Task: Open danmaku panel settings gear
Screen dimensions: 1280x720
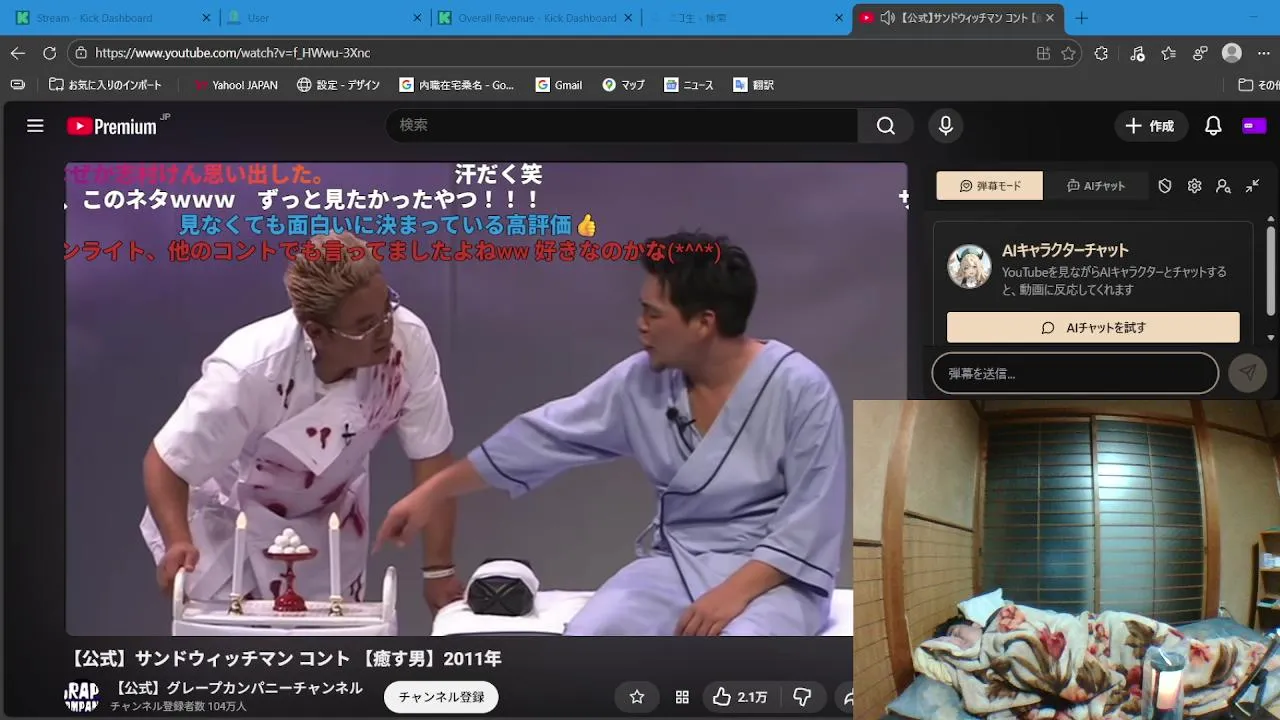Action: (x=1194, y=186)
